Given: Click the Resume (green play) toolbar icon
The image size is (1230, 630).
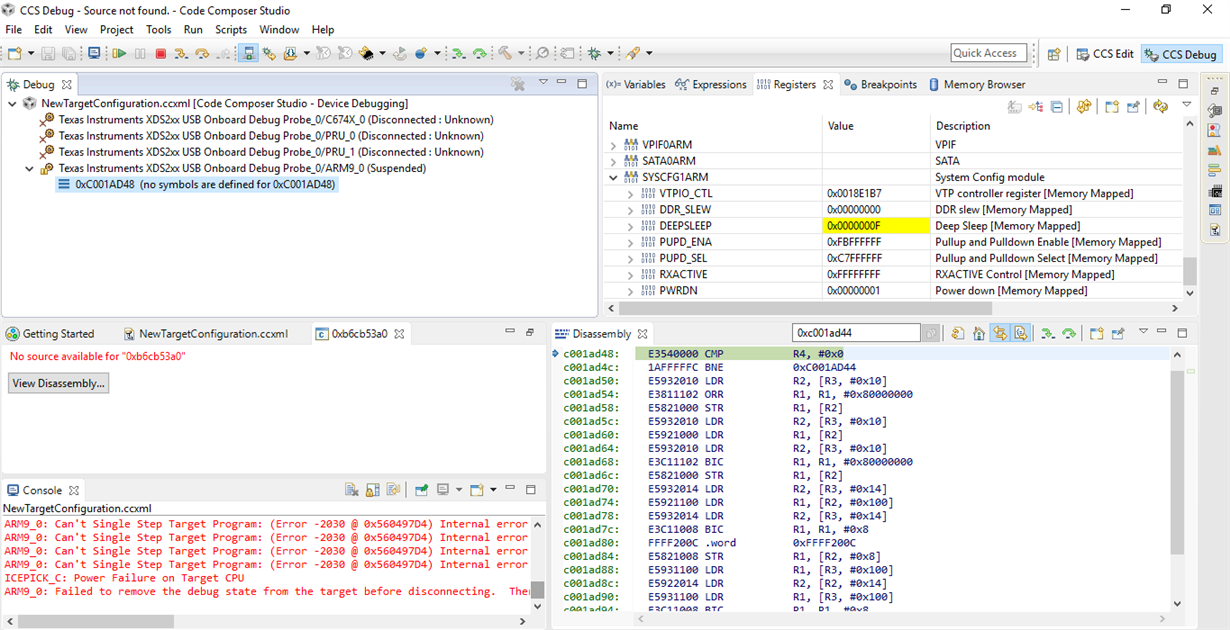Looking at the screenshot, I should [119, 53].
